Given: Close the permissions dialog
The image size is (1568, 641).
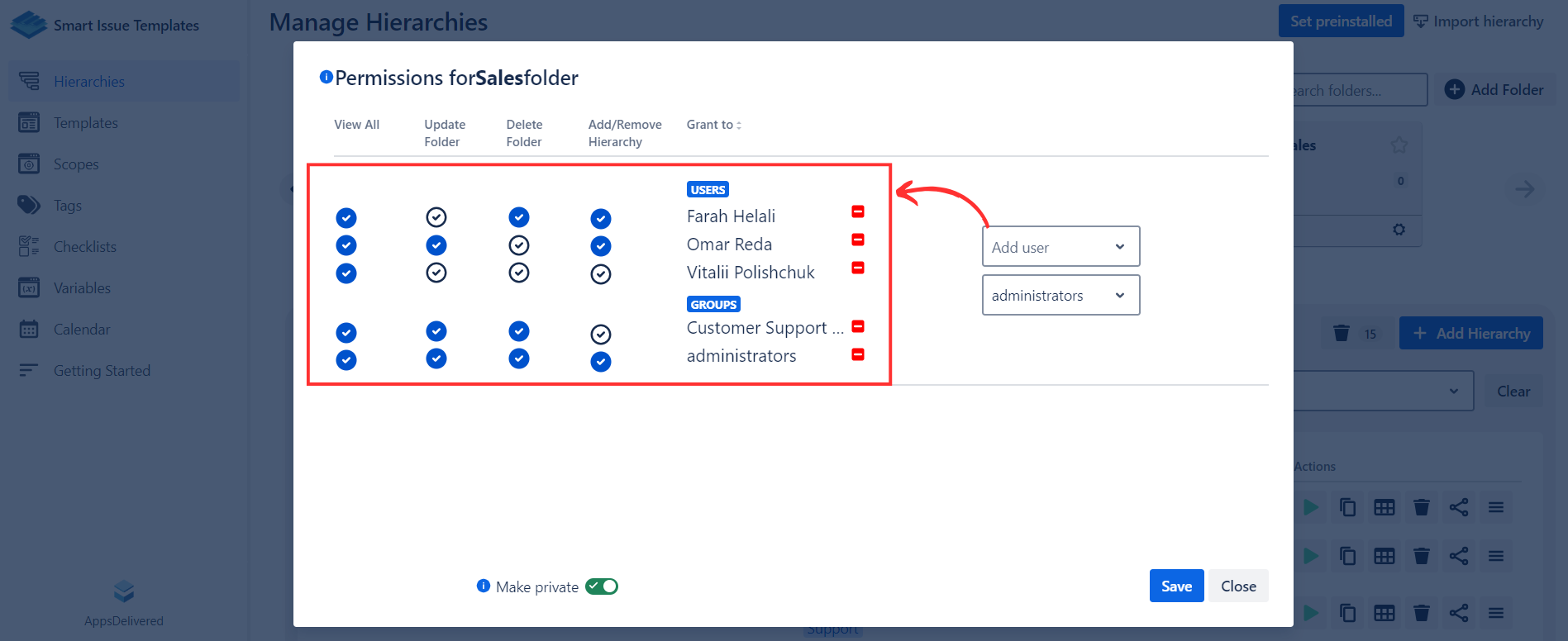Looking at the screenshot, I should 1238,586.
